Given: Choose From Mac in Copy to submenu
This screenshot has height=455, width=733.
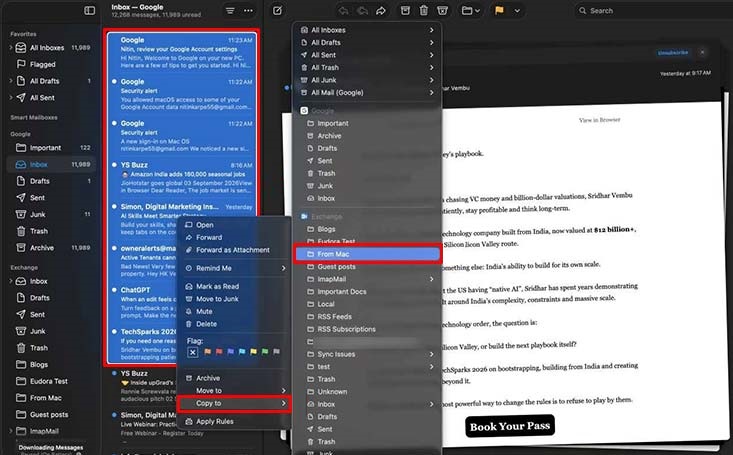Looking at the screenshot, I should tap(367, 254).
